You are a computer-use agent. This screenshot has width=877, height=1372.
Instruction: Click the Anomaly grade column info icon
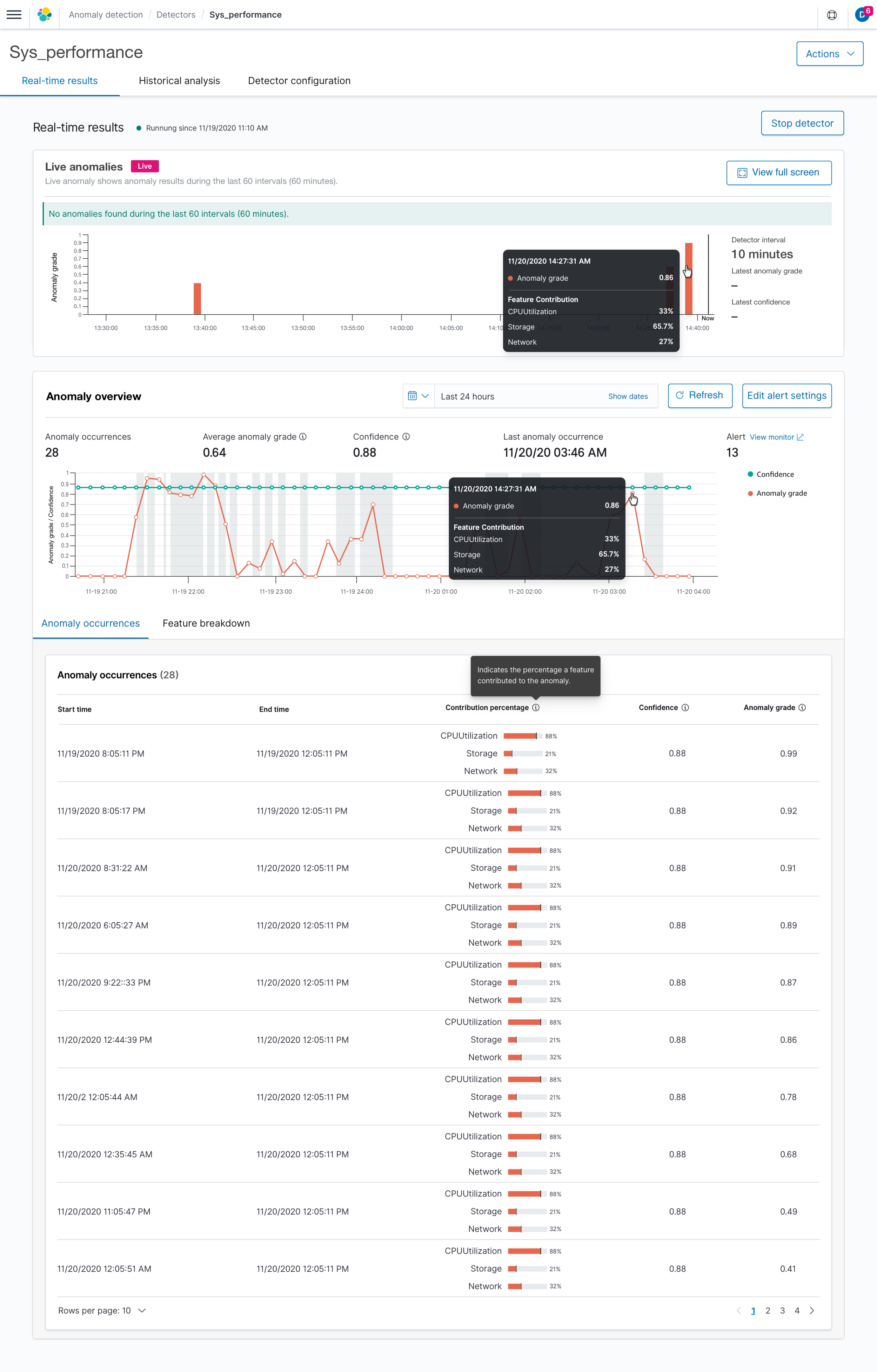[802, 707]
